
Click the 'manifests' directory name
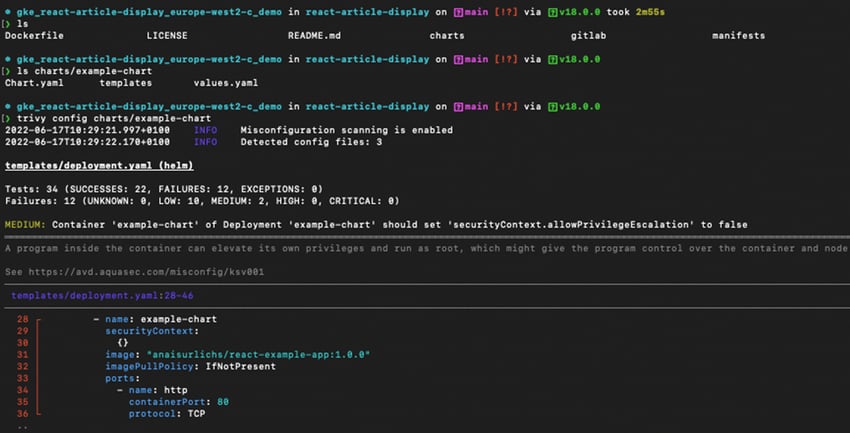pyautogui.click(x=738, y=36)
